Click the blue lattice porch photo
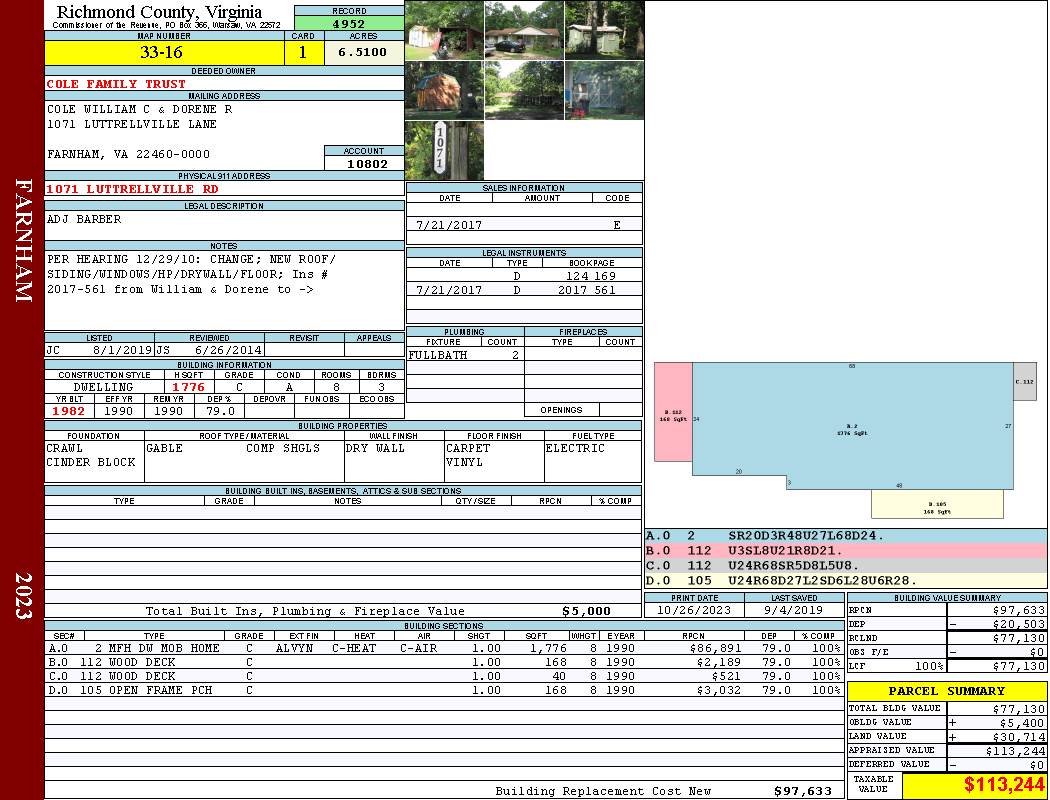1050x800 pixels. pos(604,91)
